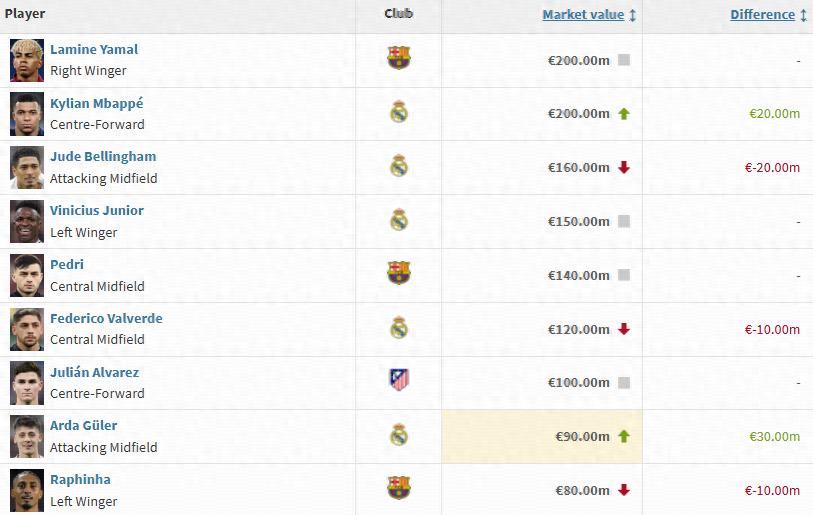Screen dimensions: 813x515
Task: Open Jude Bellingham's profile link
Action: pos(103,156)
